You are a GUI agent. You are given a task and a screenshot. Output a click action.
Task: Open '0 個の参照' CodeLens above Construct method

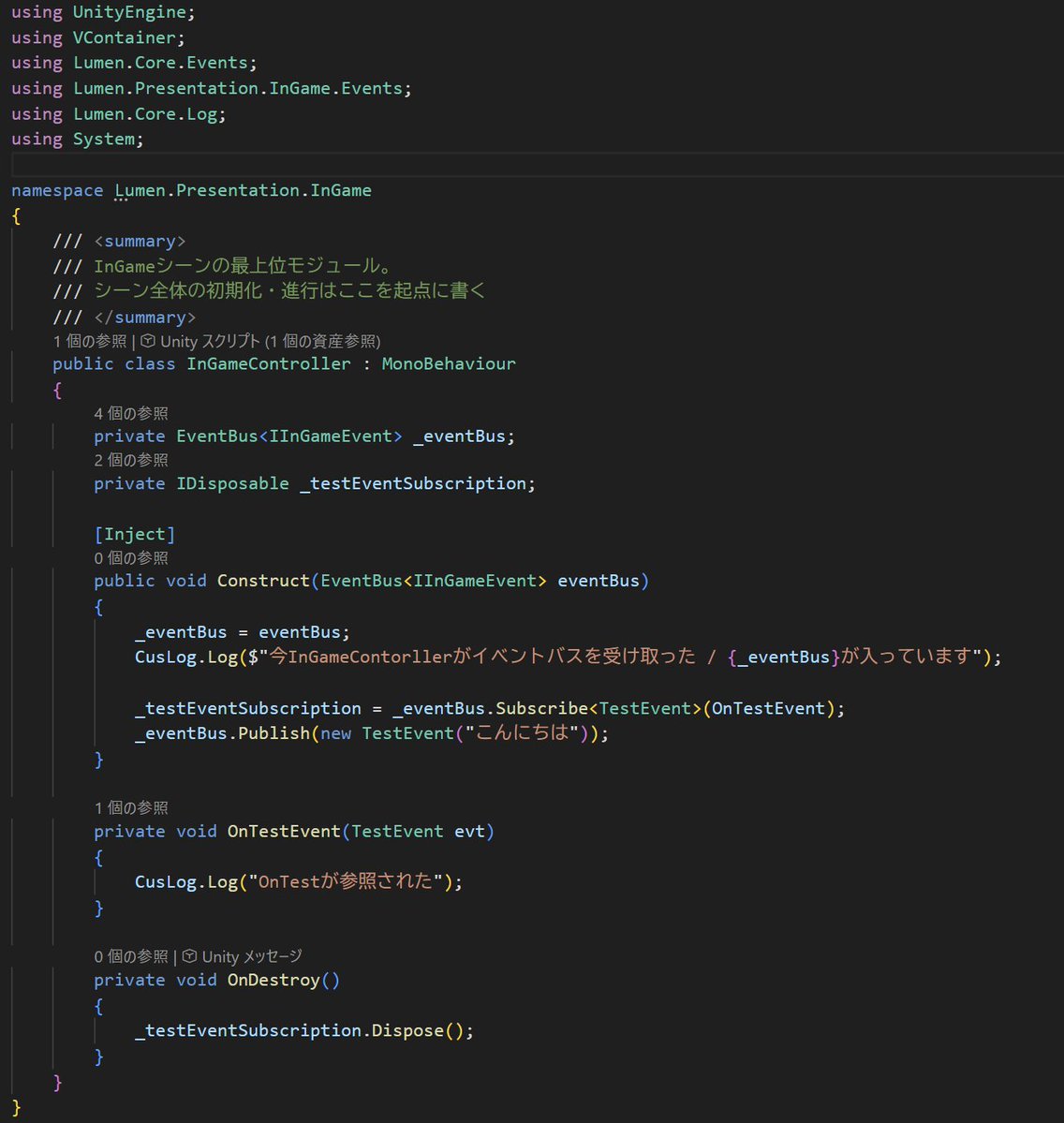pyautogui.click(x=131, y=557)
